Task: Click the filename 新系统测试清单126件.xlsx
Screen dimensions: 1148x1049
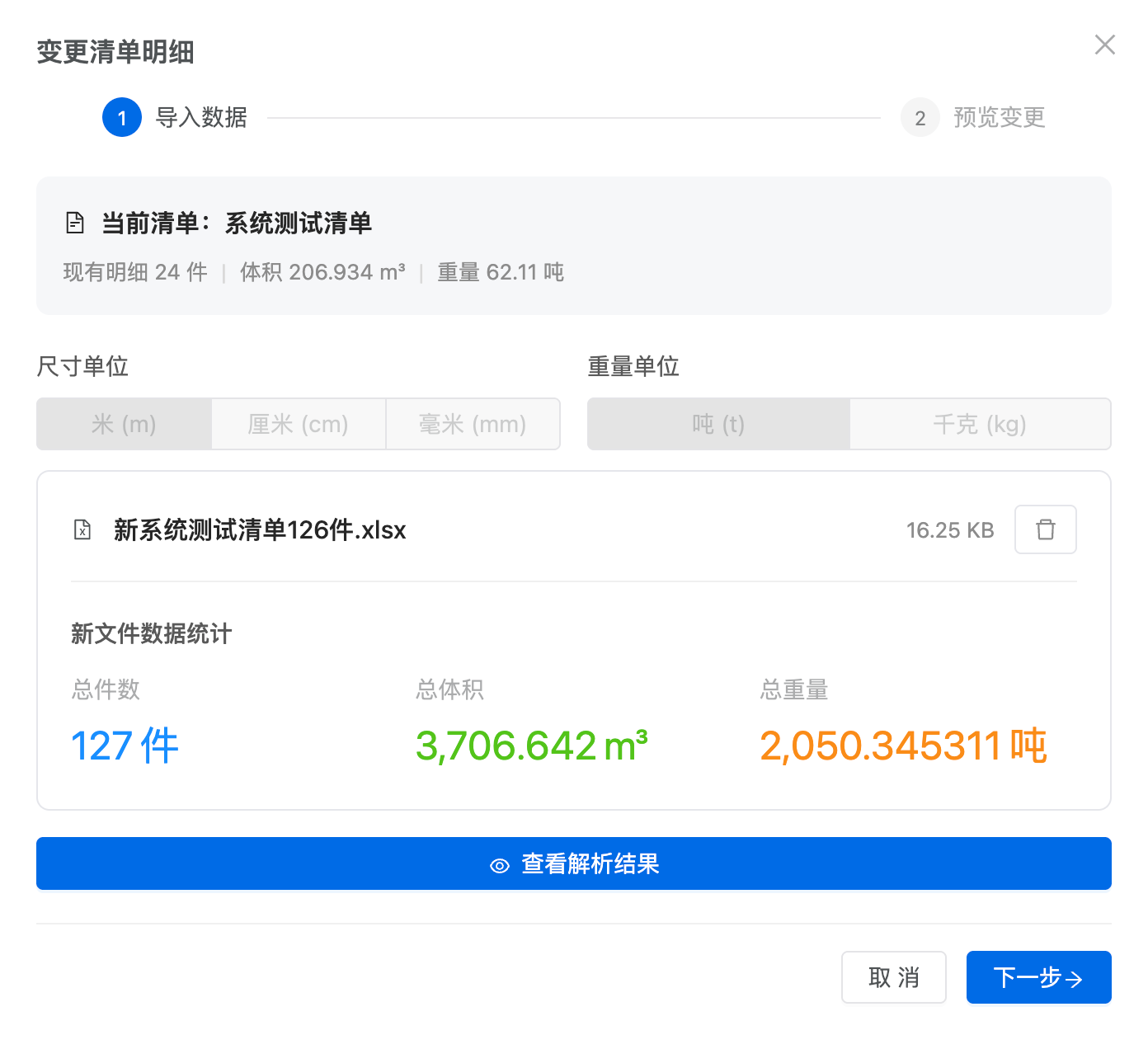Action: click(x=260, y=529)
